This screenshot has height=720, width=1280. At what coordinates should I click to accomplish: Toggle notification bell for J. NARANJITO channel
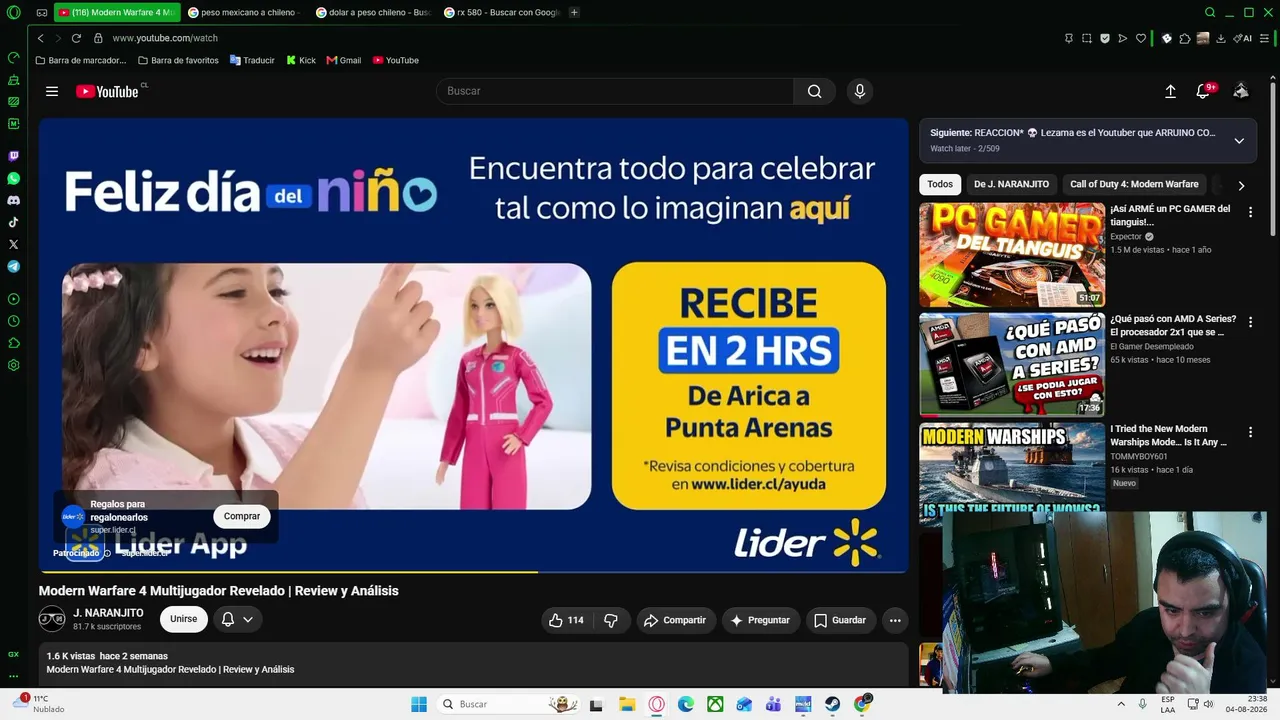point(237,620)
